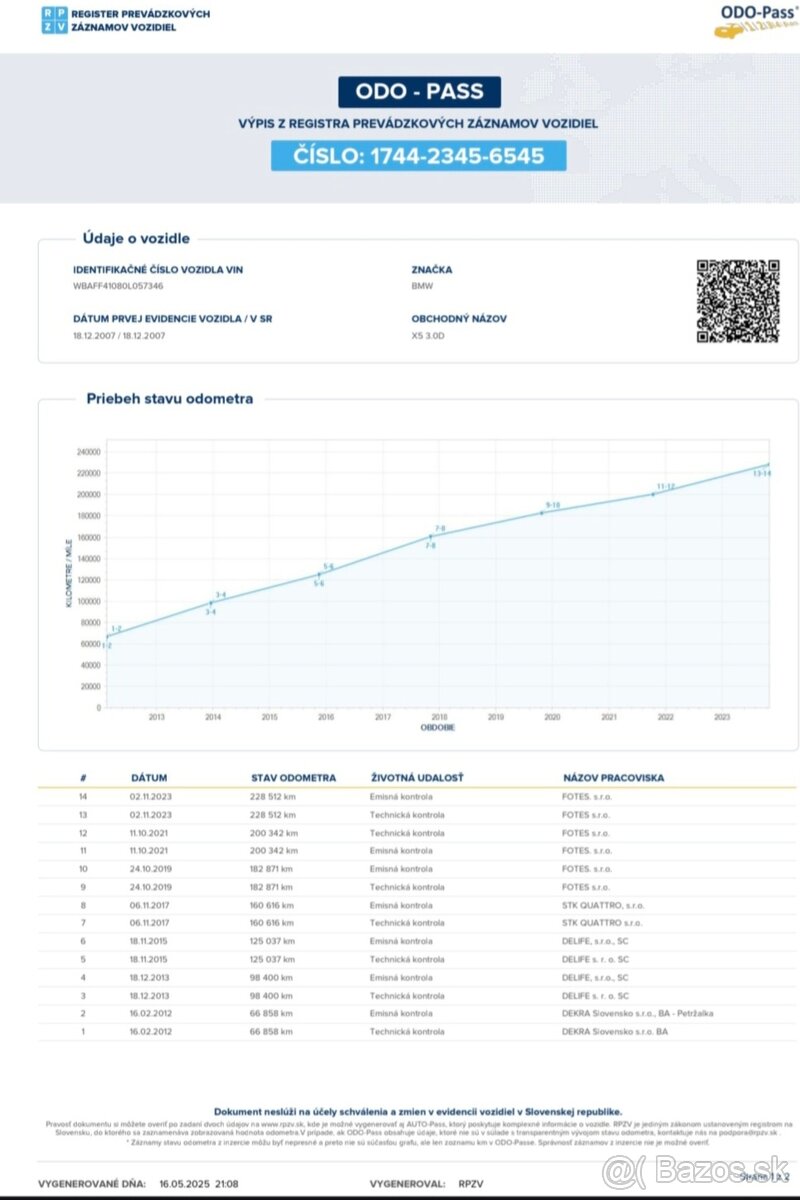The width and height of the screenshot is (800, 1200).
Task: Select the ČÍSLO: 1744-2345-6545 number box
Action: coord(418,155)
